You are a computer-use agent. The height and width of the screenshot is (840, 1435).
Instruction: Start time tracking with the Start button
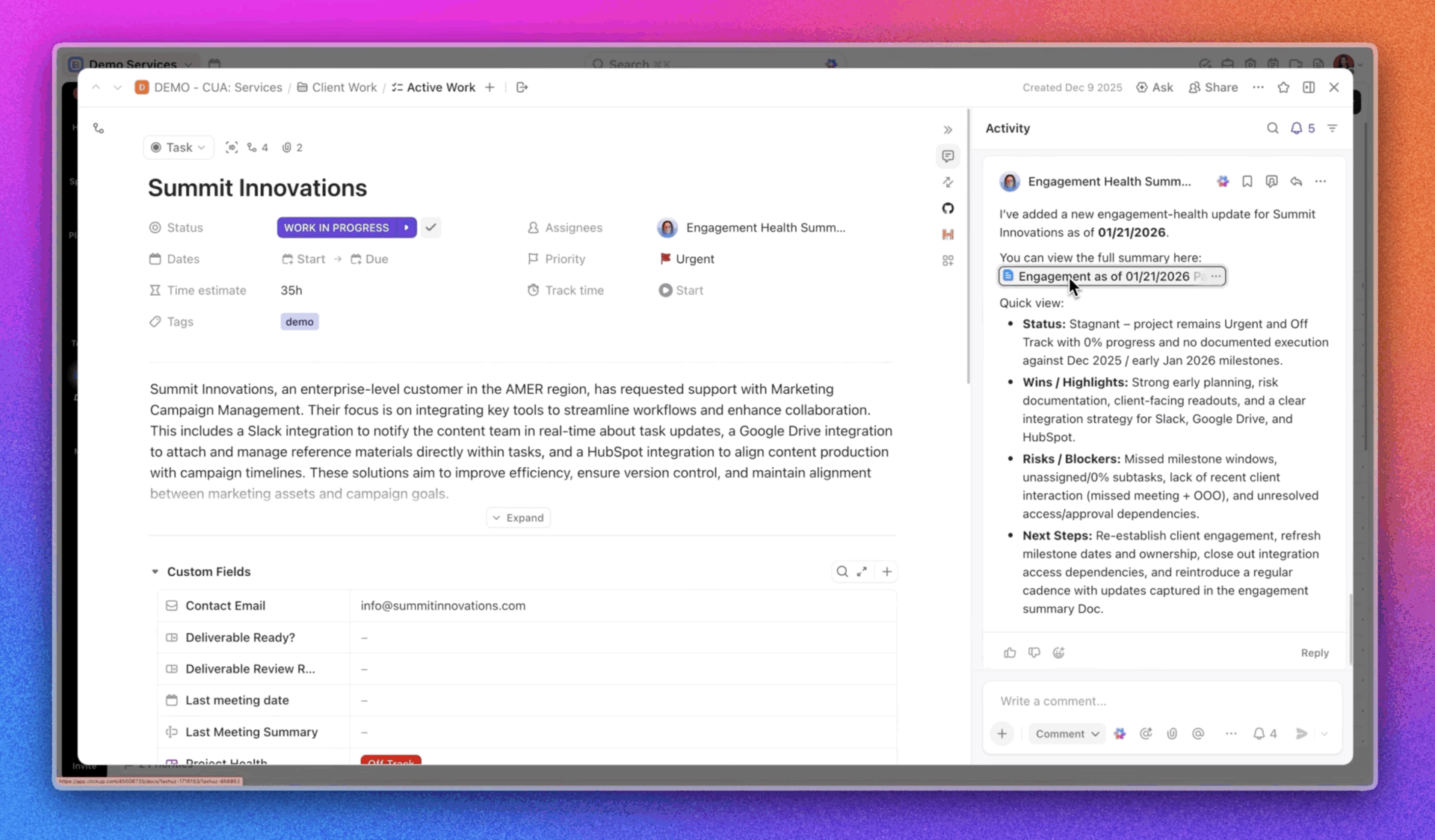(x=681, y=290)
